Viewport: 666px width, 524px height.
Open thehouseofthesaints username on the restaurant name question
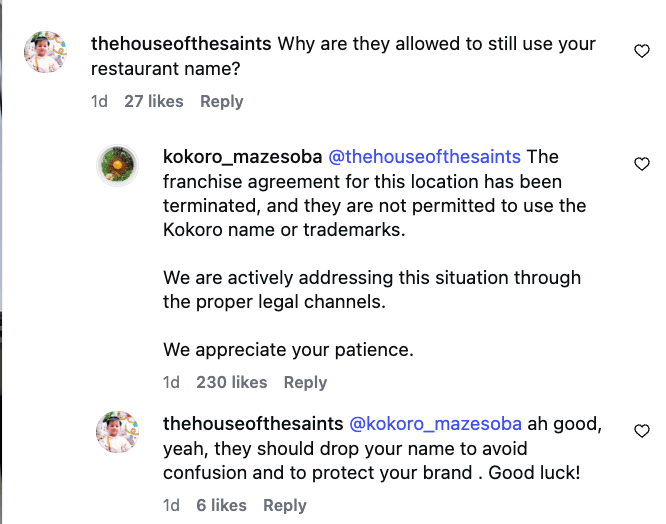[x=181, y=45]
